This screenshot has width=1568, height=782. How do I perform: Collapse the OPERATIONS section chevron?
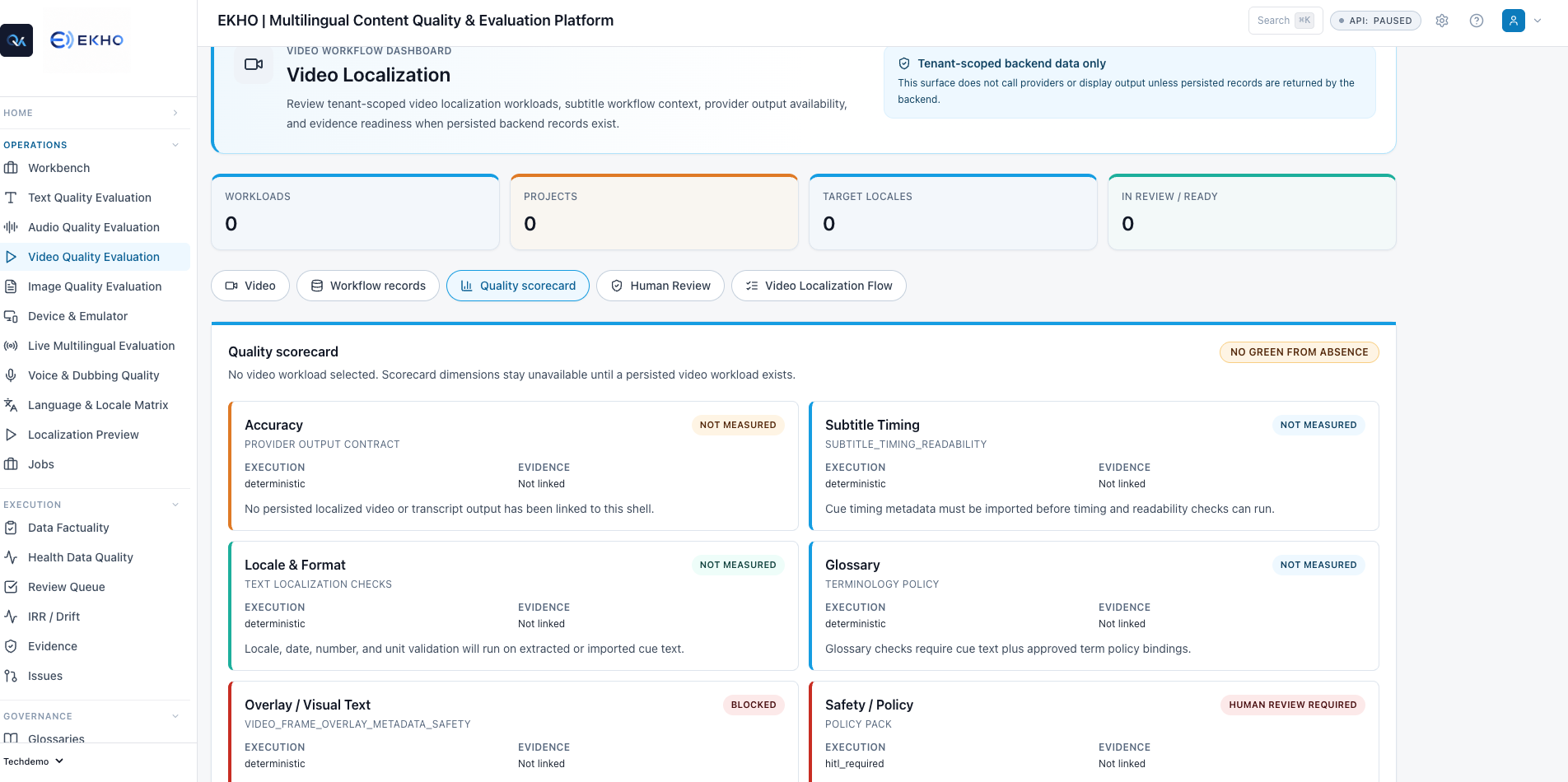pyautogui.click(x=175, y=145)
